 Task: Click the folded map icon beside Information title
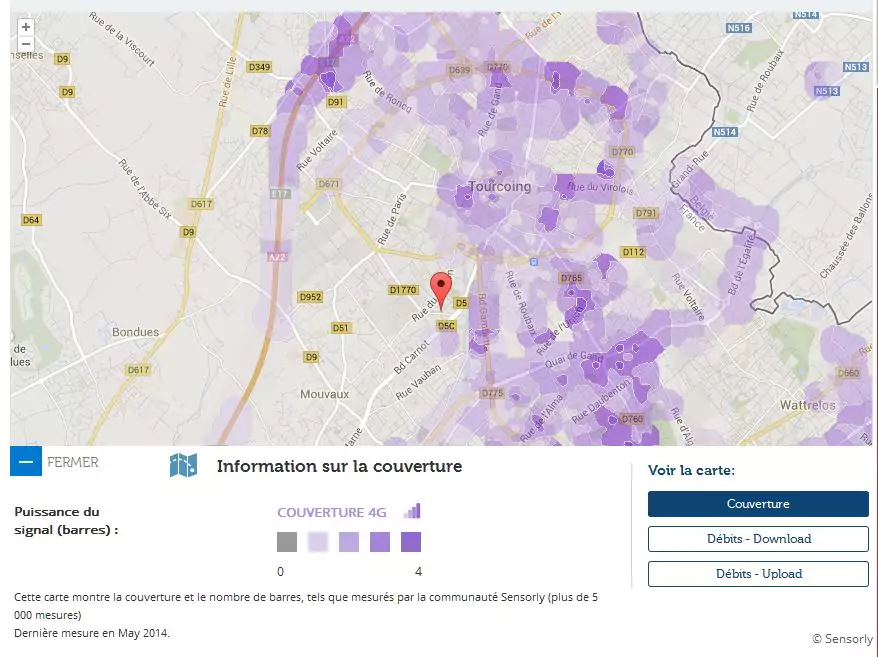pos(183,465)
